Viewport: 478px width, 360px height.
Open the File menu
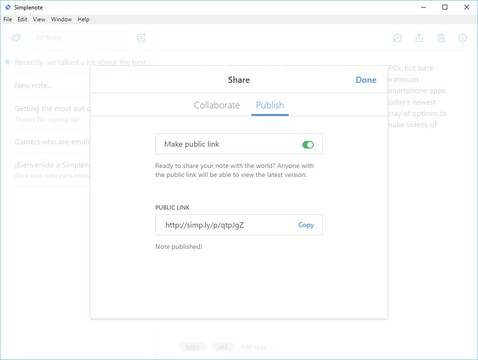[x=8, y=19]
